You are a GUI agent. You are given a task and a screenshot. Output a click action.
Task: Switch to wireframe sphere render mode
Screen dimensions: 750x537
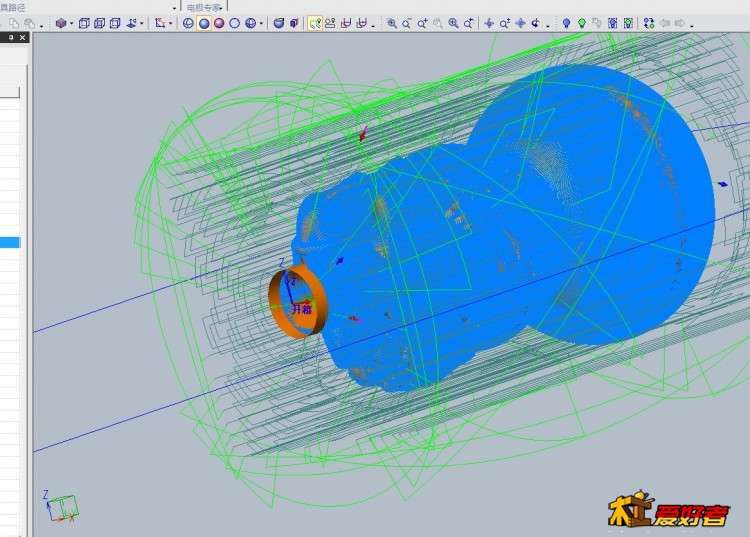[188, 23]
